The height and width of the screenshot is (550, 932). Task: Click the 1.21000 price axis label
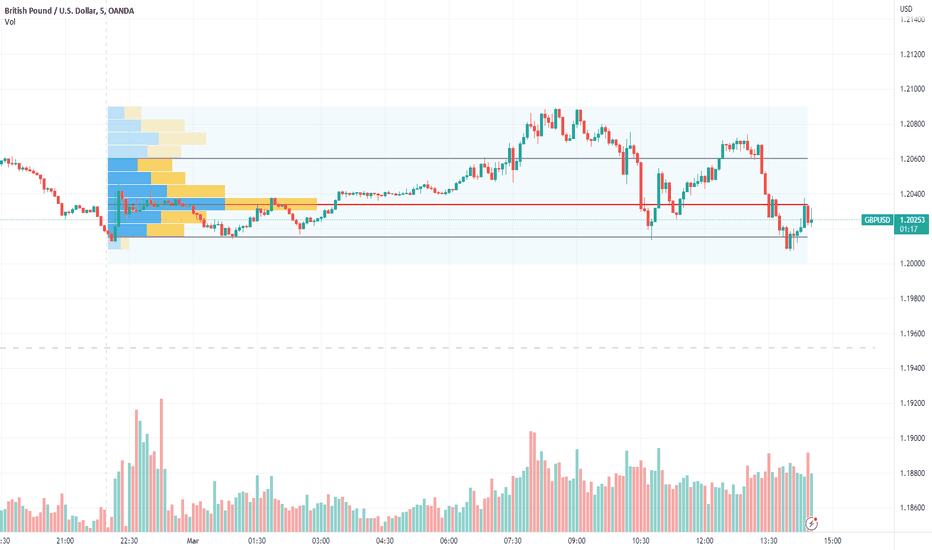click(912, 89)
